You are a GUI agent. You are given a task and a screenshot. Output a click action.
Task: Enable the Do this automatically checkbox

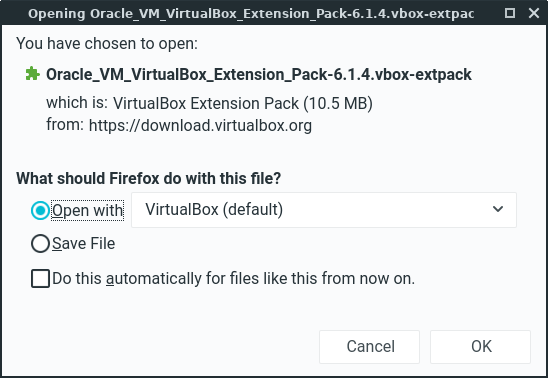click(x=41, y=278)
